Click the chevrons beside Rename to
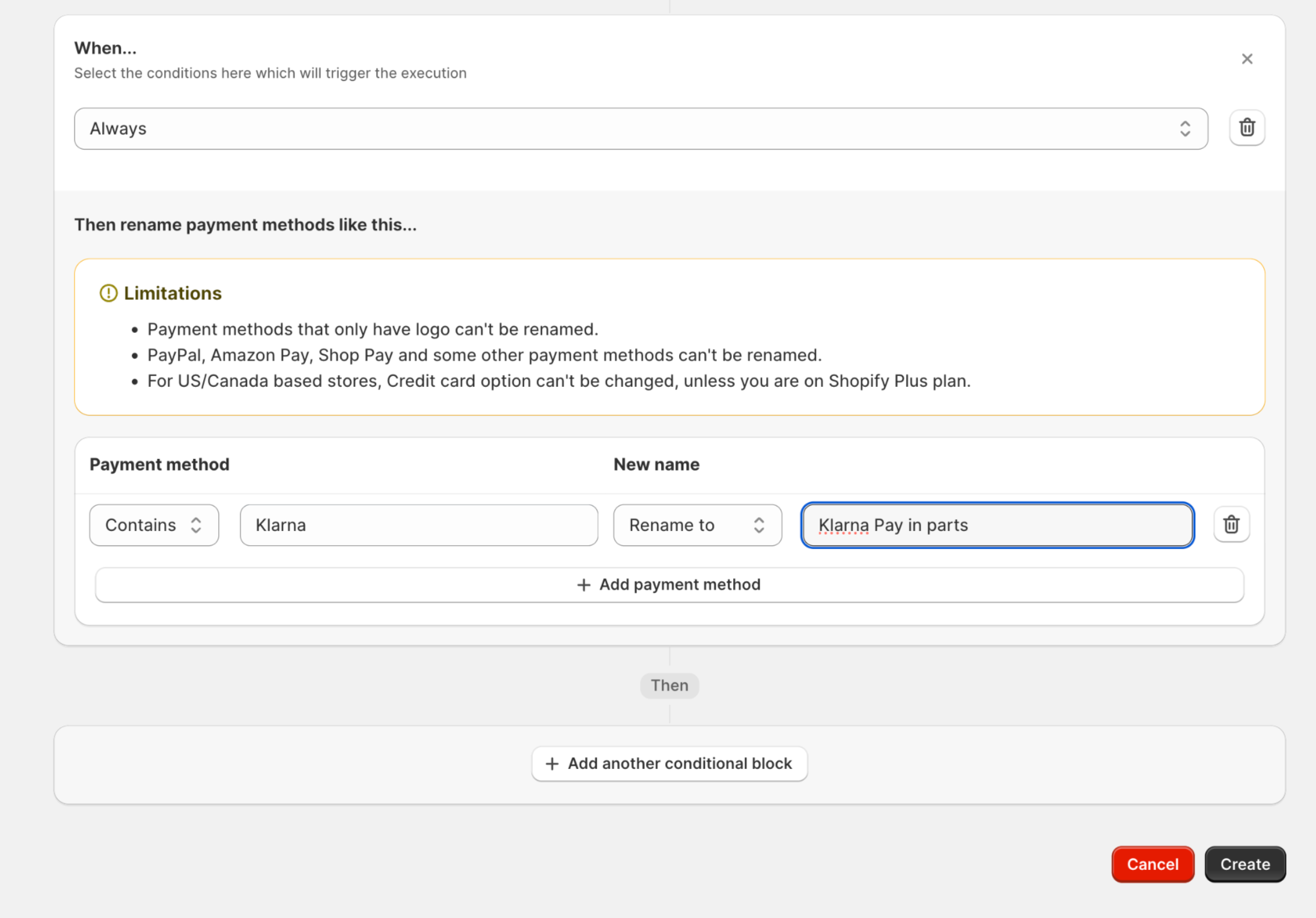 tap(759, 525)
